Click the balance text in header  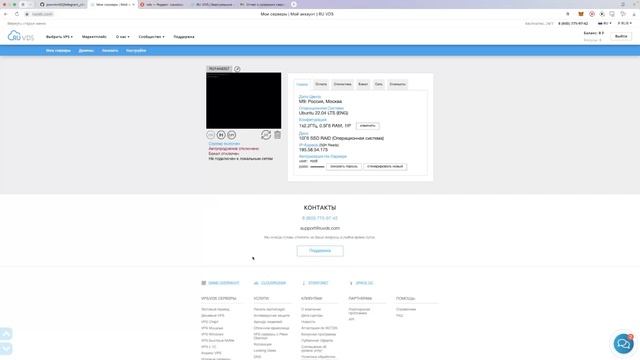pos(593,33)
